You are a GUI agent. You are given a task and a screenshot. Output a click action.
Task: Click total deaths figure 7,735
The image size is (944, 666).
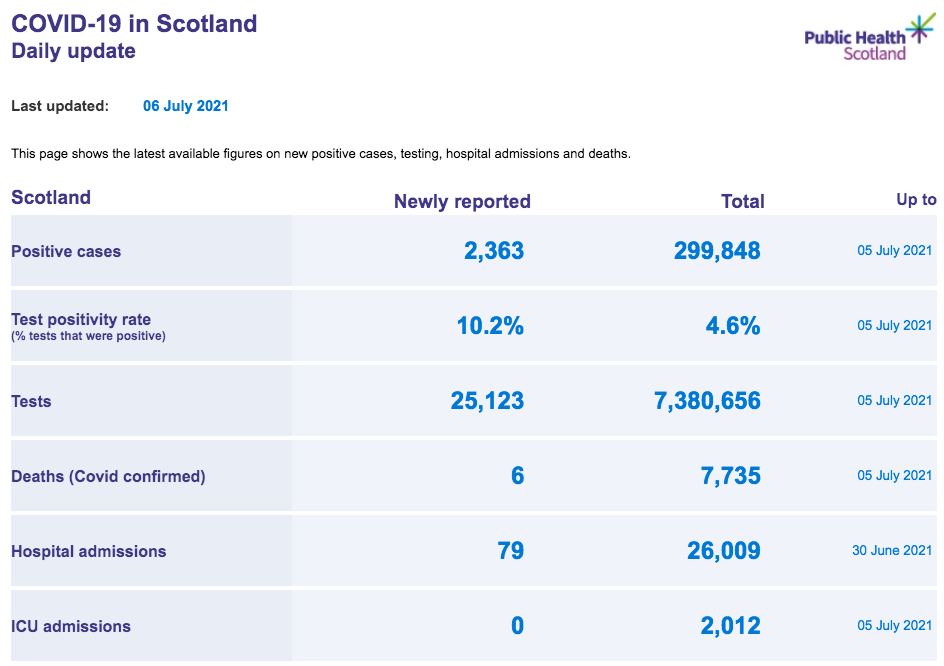tap(731, 476)
